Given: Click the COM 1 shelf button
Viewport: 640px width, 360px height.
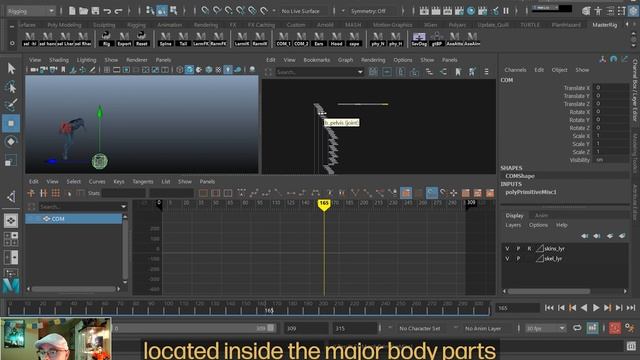Looking at the screenshot, I should pos(283,39).
